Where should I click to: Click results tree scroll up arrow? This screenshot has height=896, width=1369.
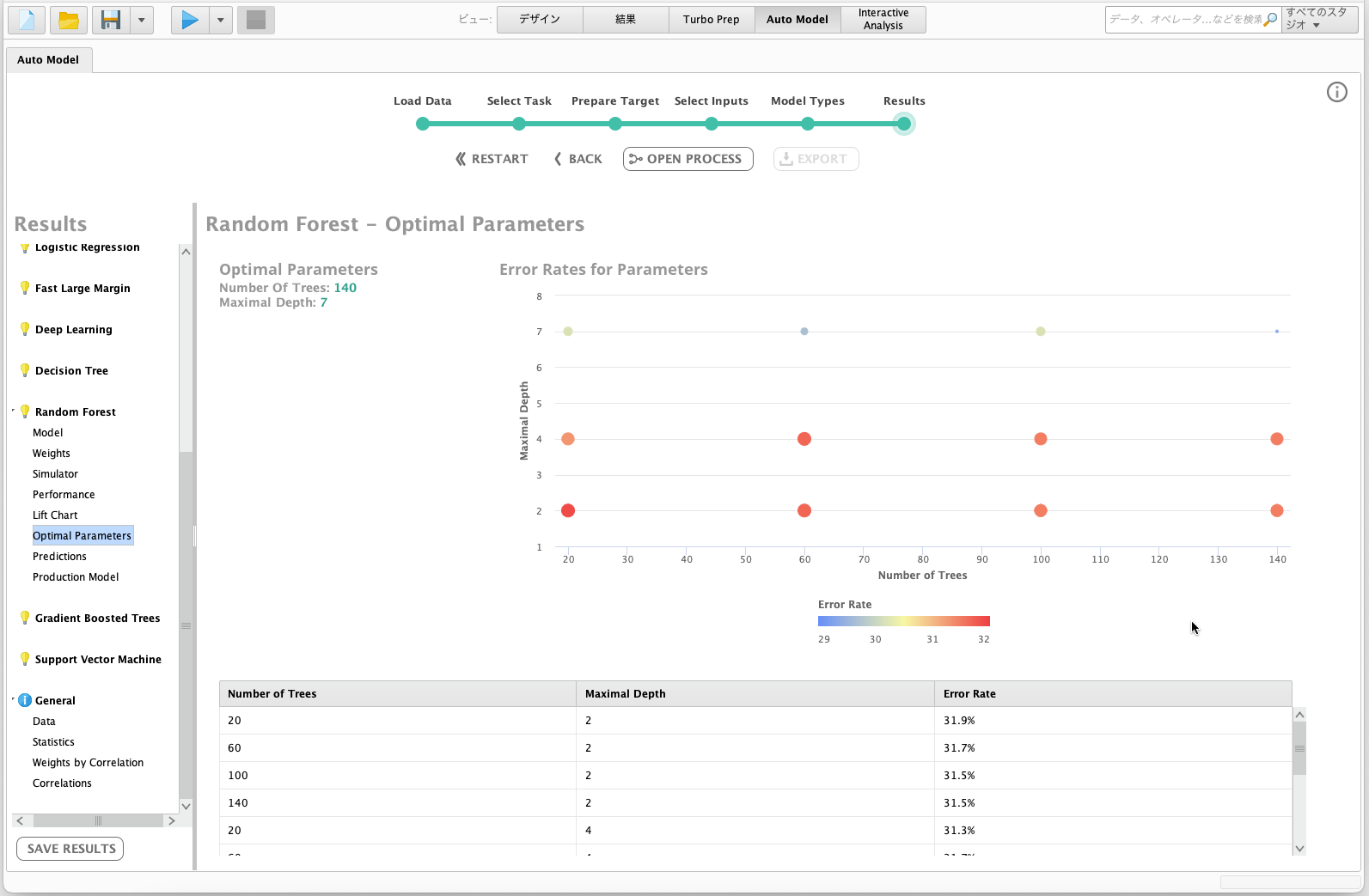186,252
